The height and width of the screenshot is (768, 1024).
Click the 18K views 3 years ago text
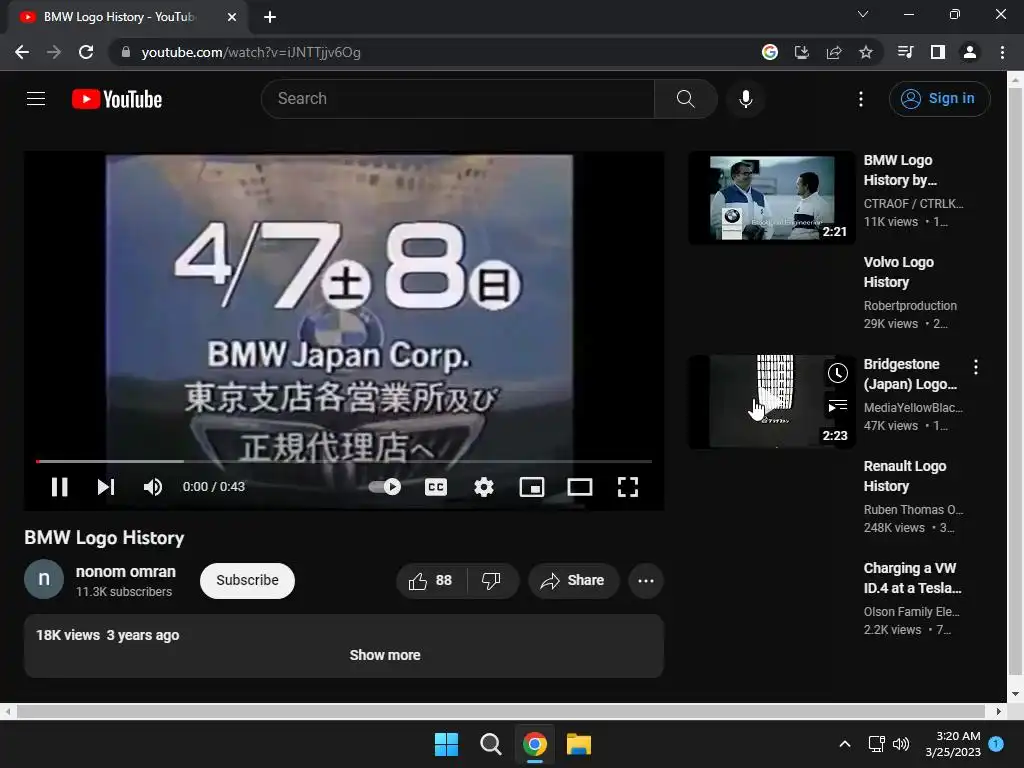tap(108, 635)
